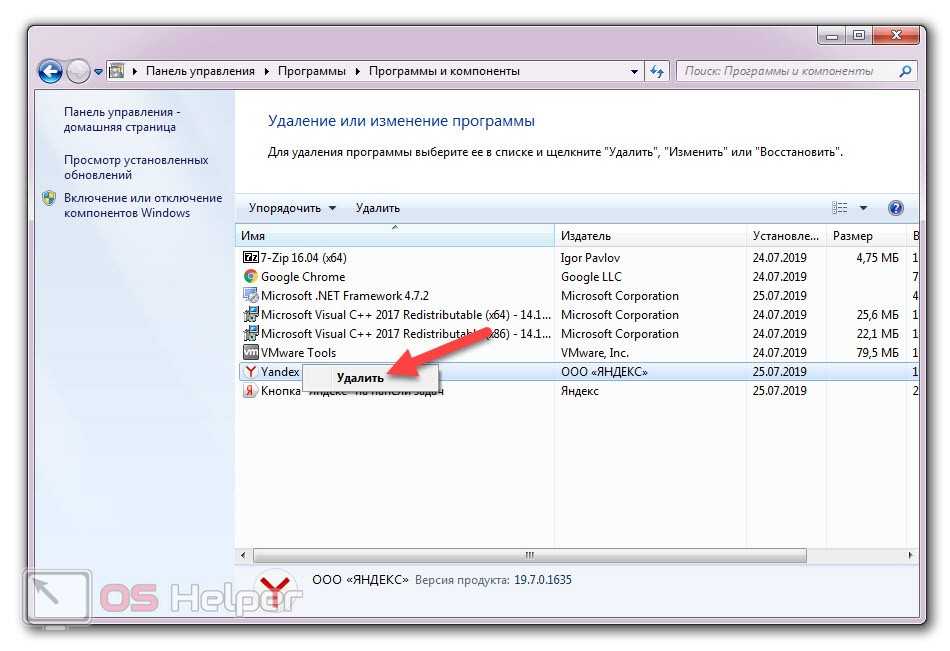Click the horizontal scrollbar thumb
This screenshot has height=651, width=950.
coord(530,555)
